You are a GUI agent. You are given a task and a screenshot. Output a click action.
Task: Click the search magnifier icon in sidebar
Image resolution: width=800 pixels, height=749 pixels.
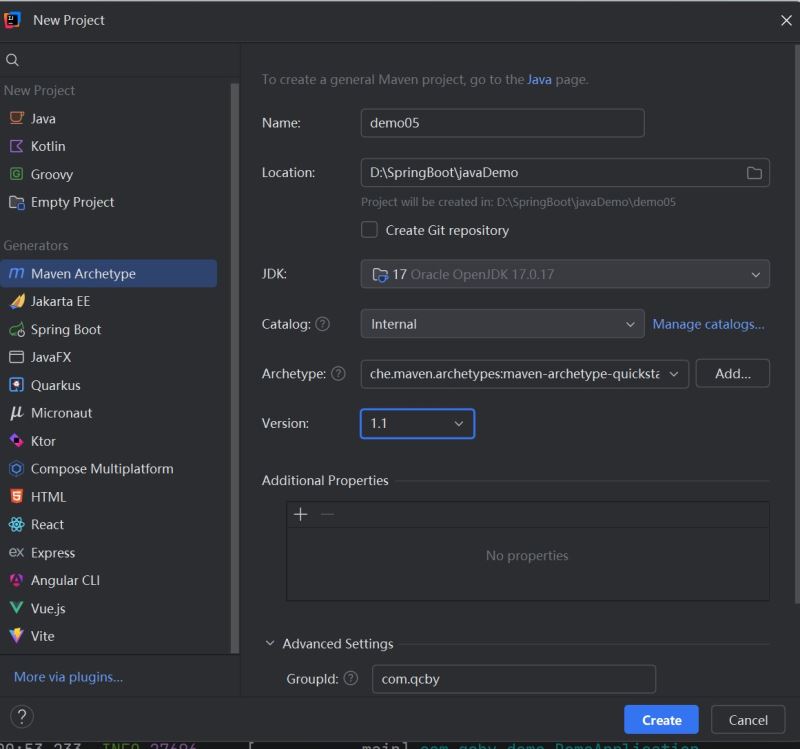click(12, 60)
